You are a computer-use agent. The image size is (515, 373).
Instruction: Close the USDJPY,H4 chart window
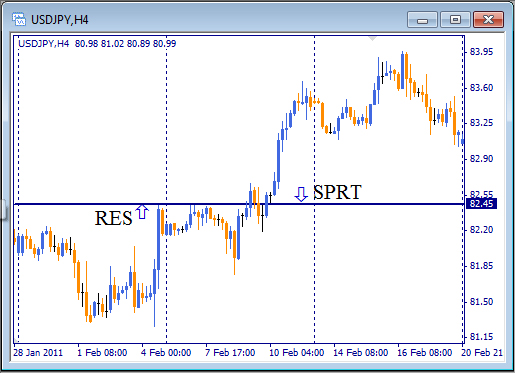(x=488, y=20)
